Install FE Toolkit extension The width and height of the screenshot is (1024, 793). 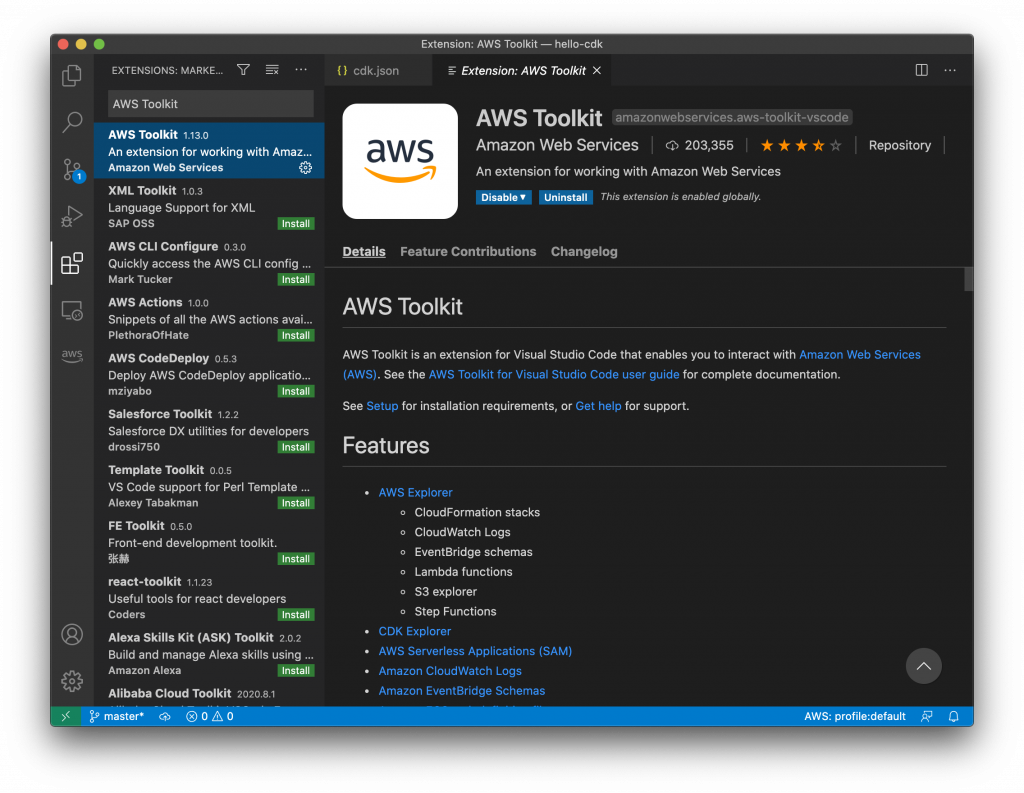pyautogui.click(x=296, y=558)
